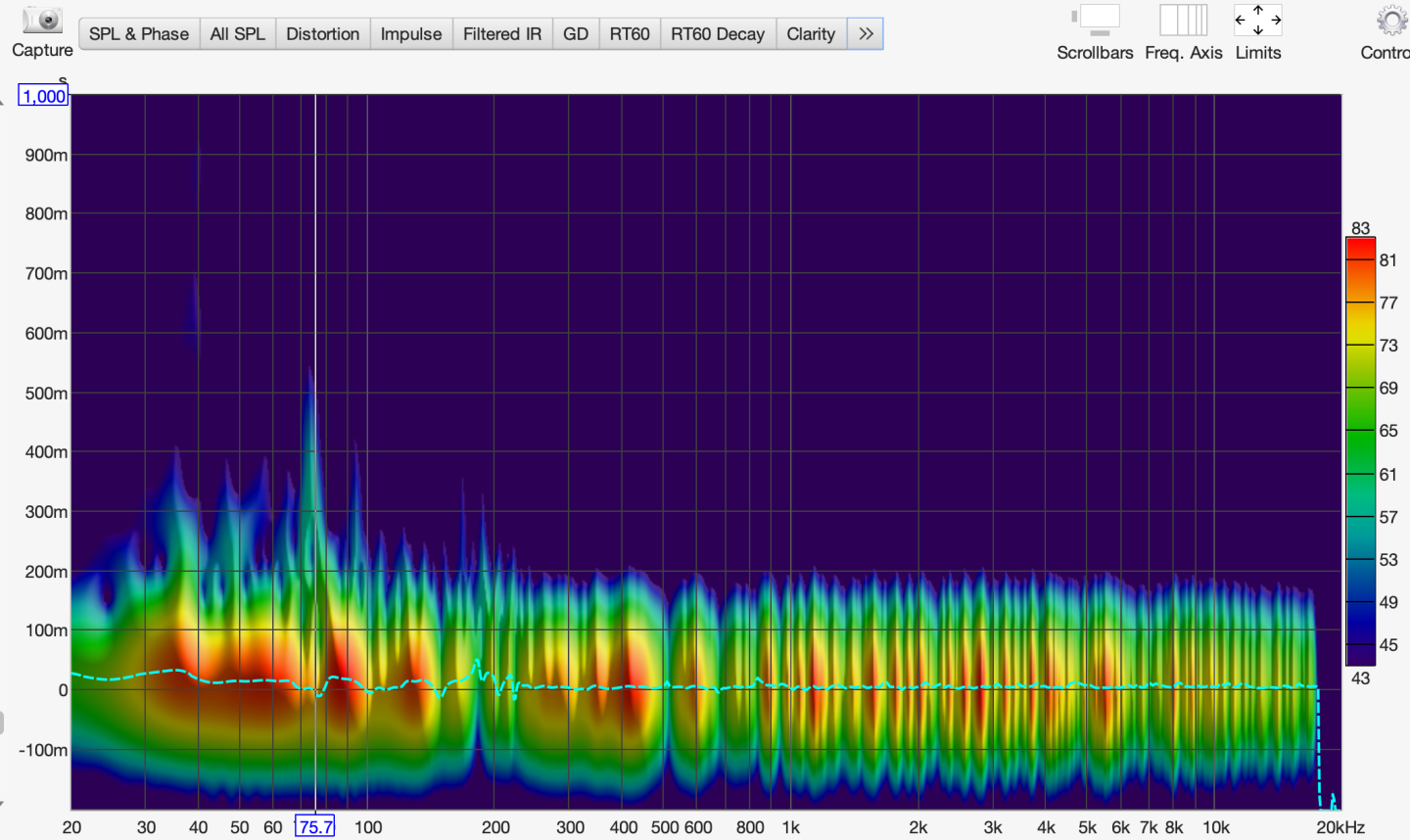The height and width of the screenshot is (840, 1410).
Task: Click the 1,000 time axis top value
Action: point(44,96)
